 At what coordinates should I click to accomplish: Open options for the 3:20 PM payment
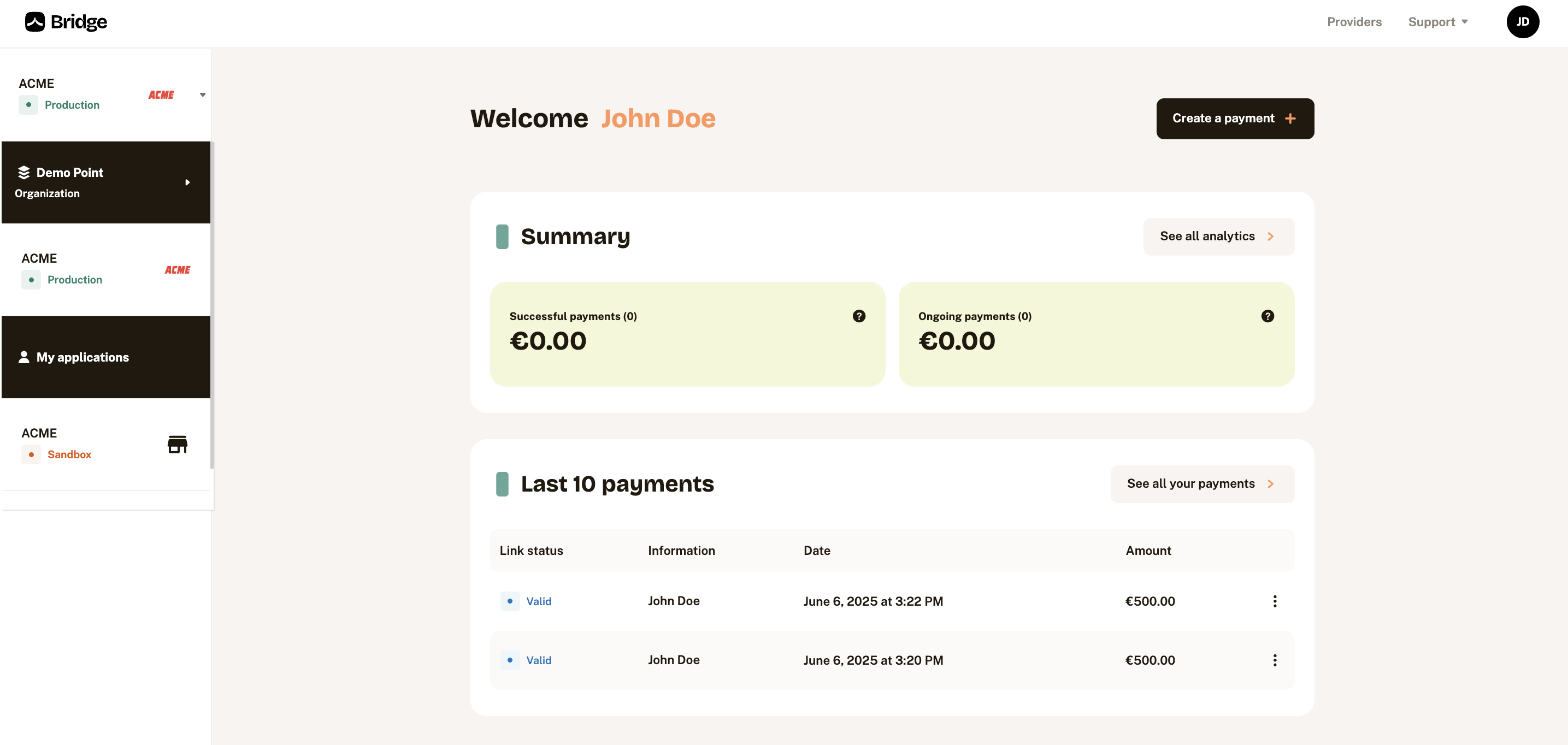1275,660
